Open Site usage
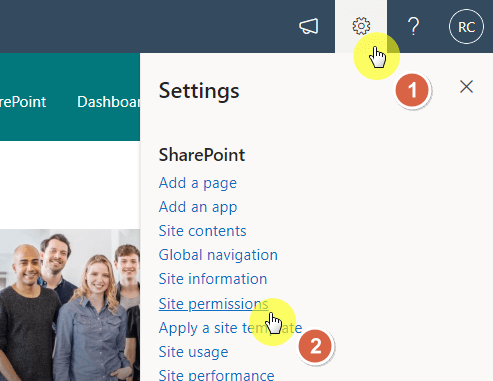The height and width of the screenshot is (381, 493). tap(193, 352)
